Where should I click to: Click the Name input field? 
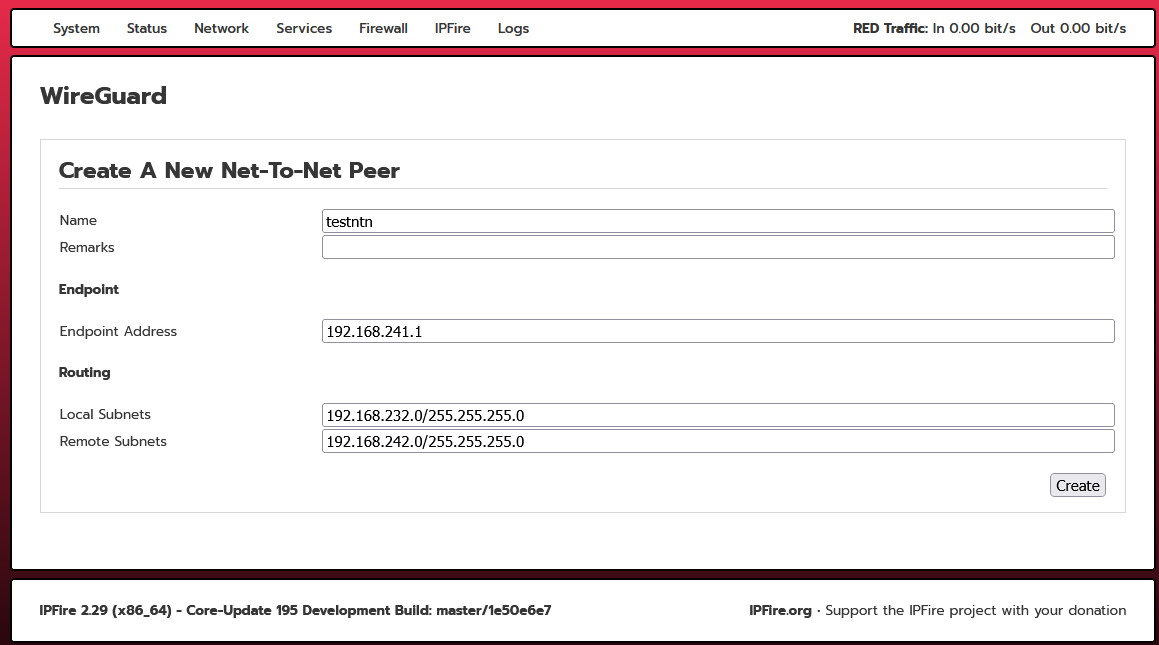tap(718, 221)
